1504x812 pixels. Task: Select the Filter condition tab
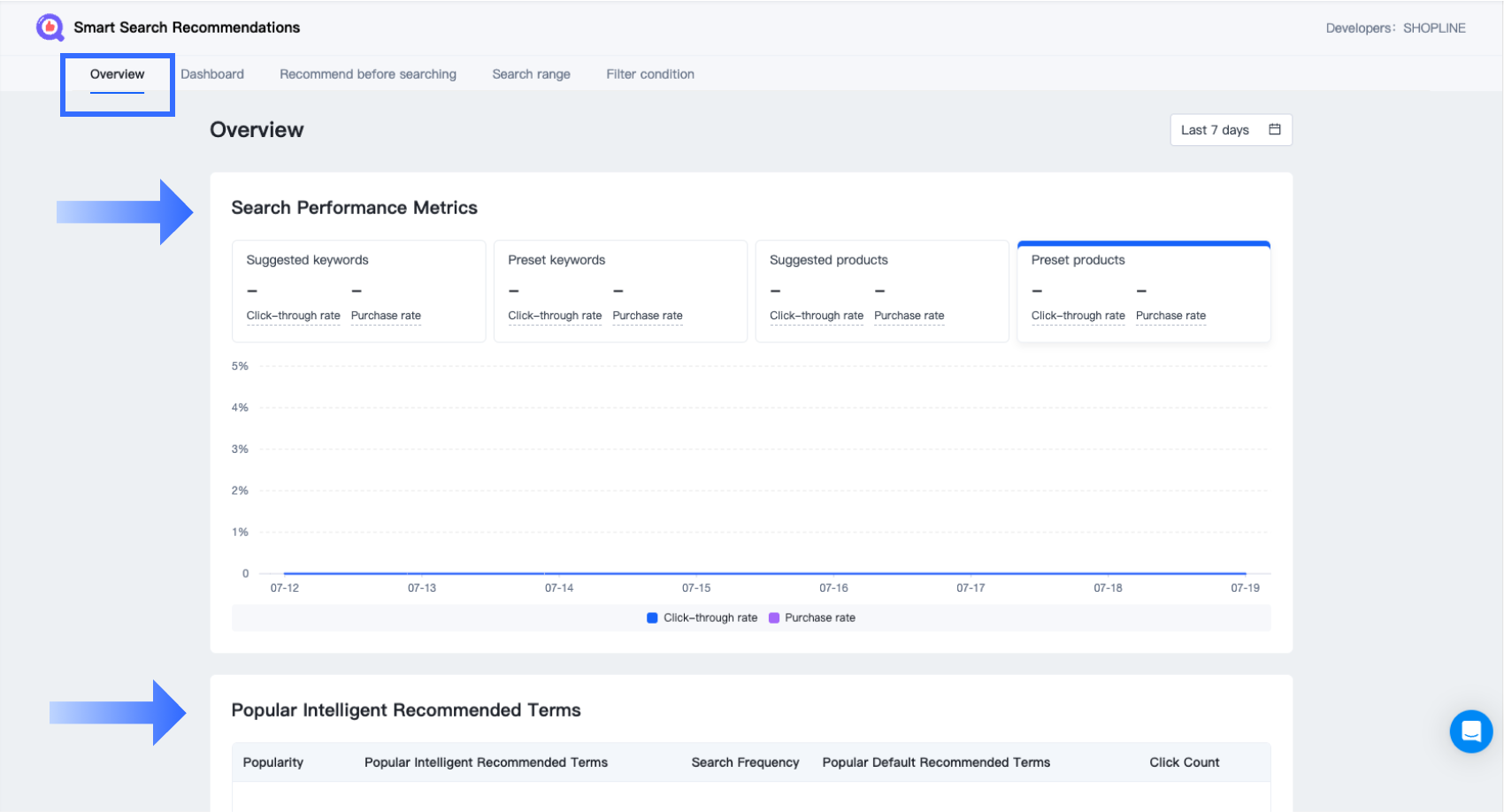click(x=650, y=74)
